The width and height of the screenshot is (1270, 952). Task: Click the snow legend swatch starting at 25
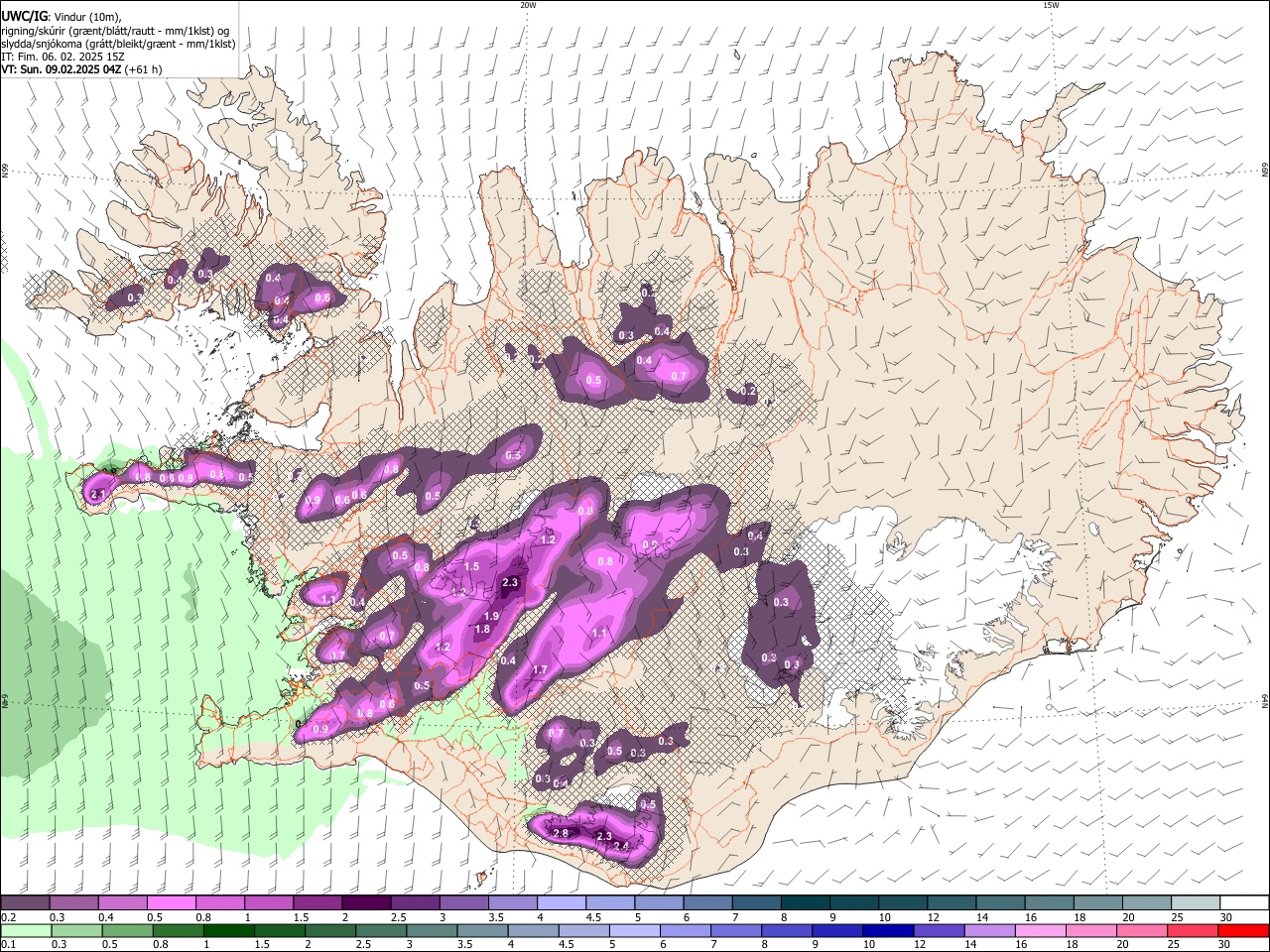[x=1196, y=903]
